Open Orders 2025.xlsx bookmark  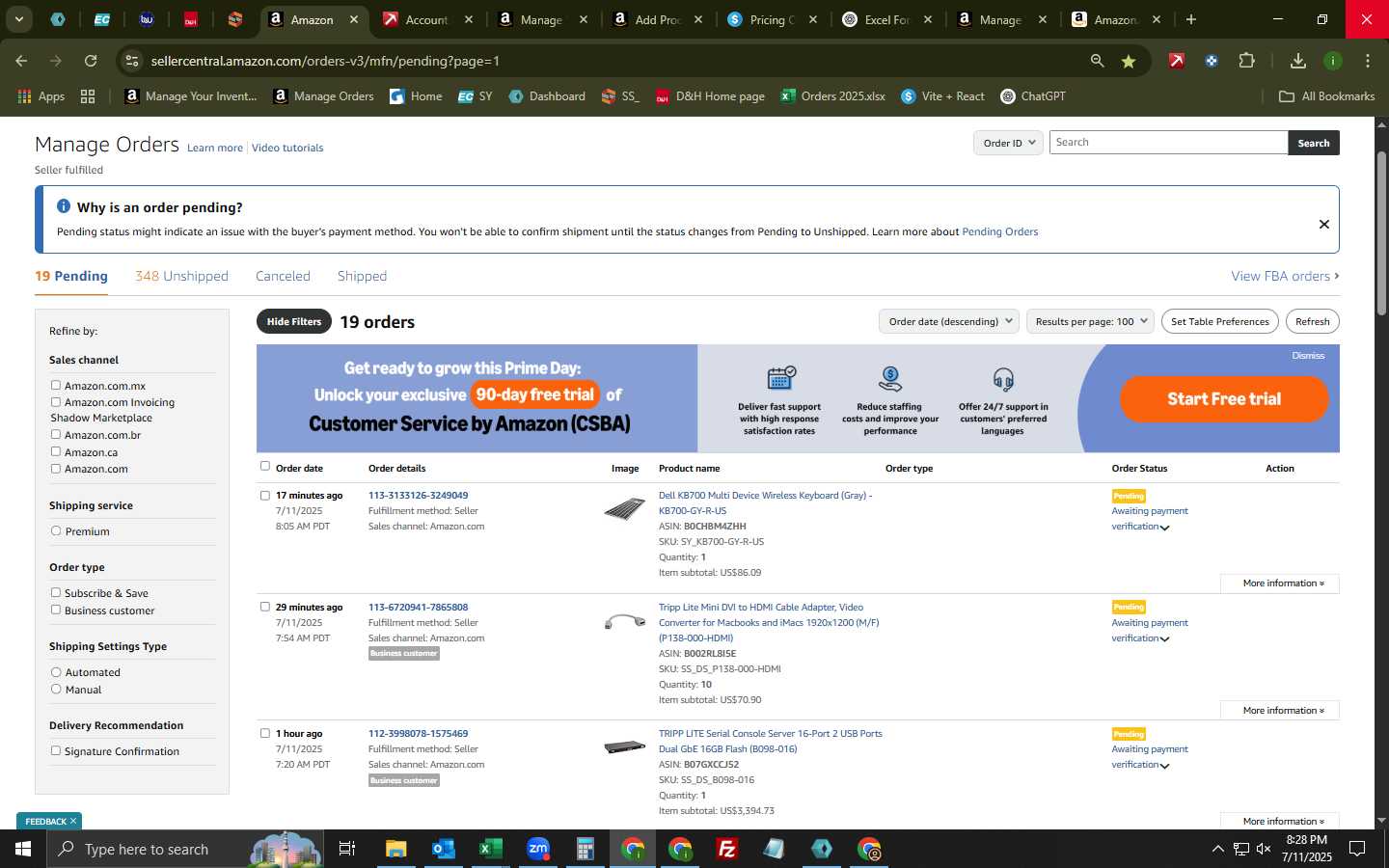click(x=832, y=96)
